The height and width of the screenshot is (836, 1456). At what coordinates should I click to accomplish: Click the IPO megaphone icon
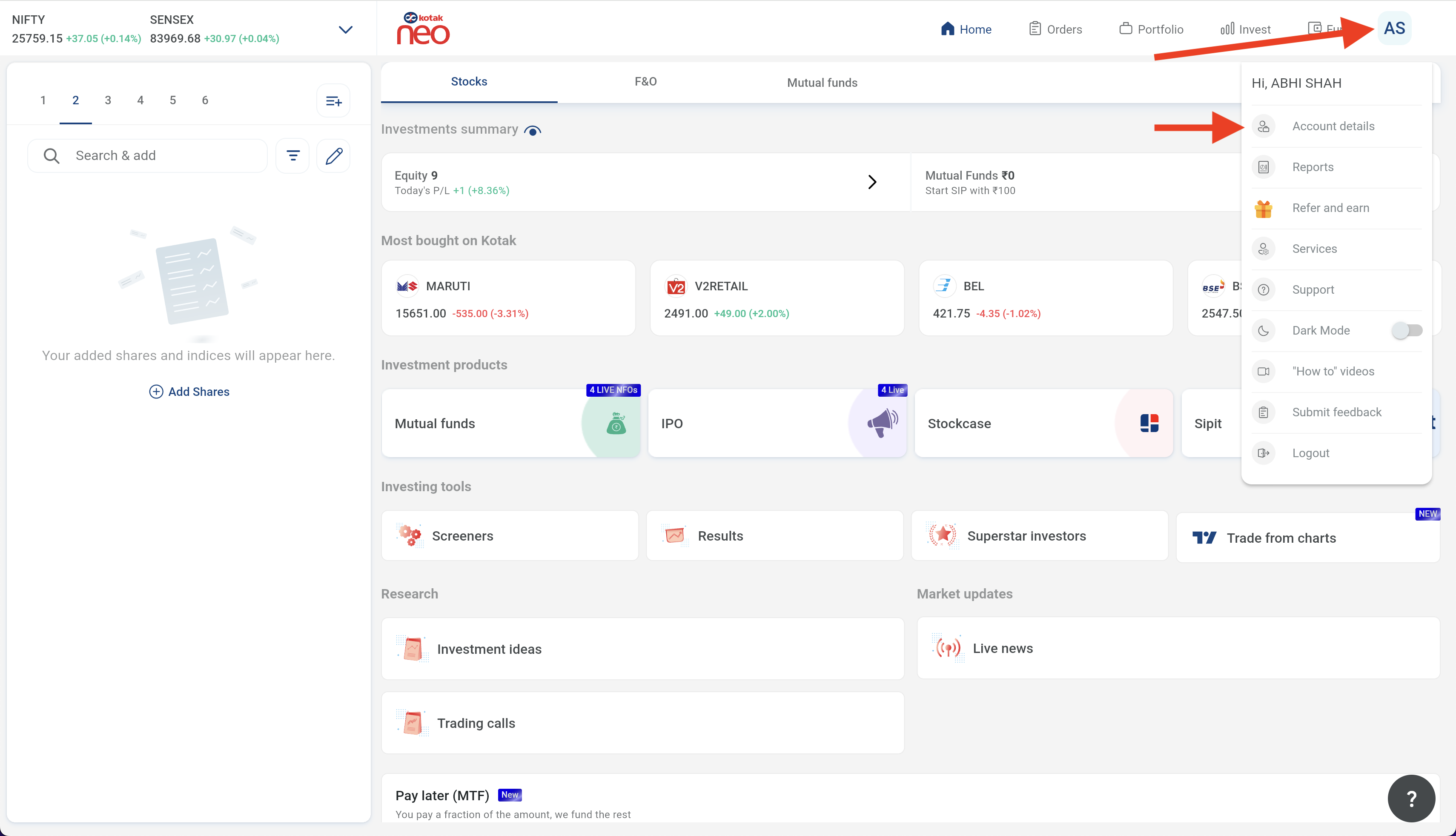click(x=883, y=423)
